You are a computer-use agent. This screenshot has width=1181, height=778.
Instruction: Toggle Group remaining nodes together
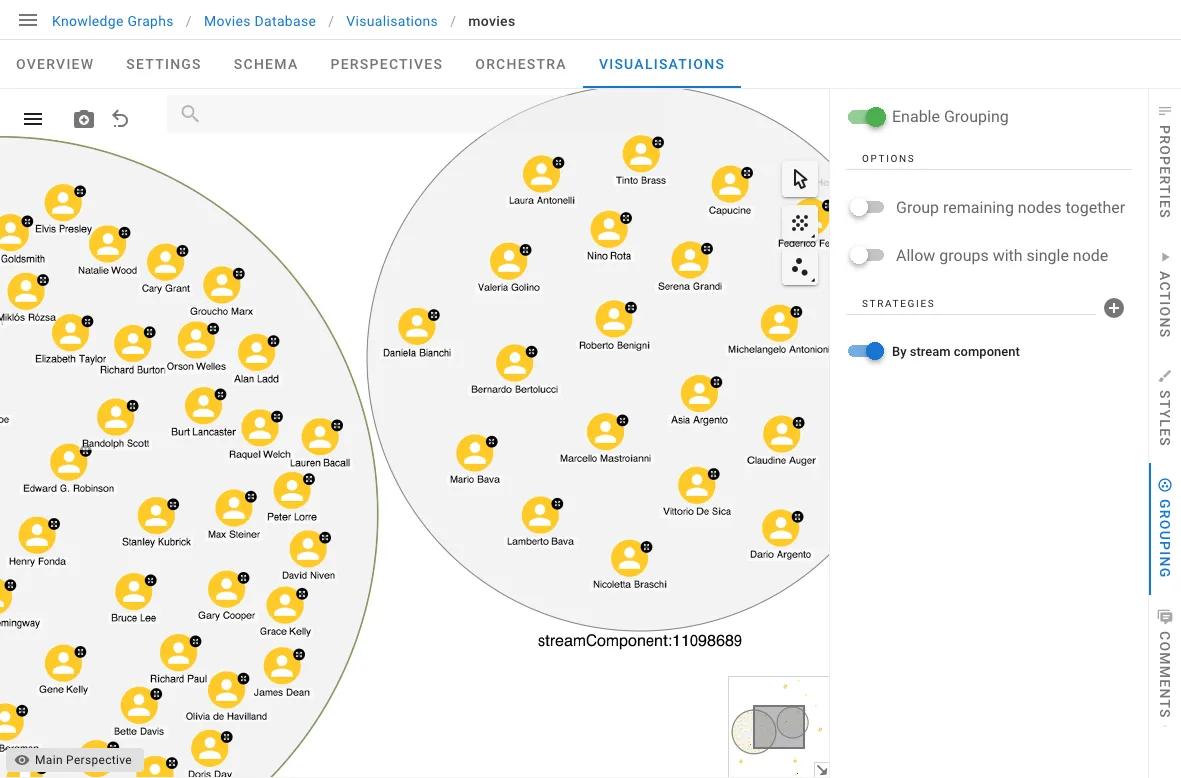(866, 207)
